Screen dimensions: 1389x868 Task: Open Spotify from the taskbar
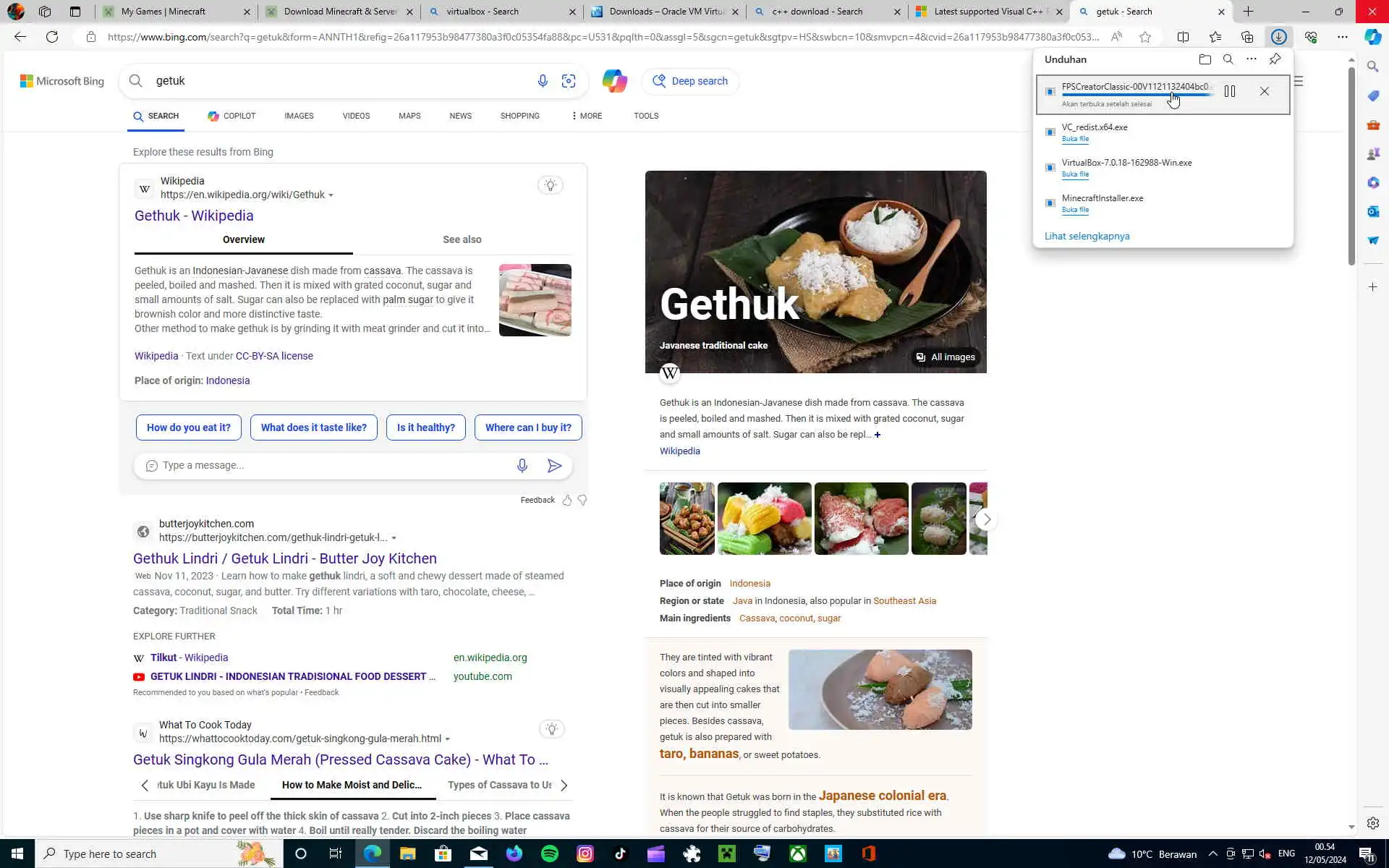[x=550, y=854]
